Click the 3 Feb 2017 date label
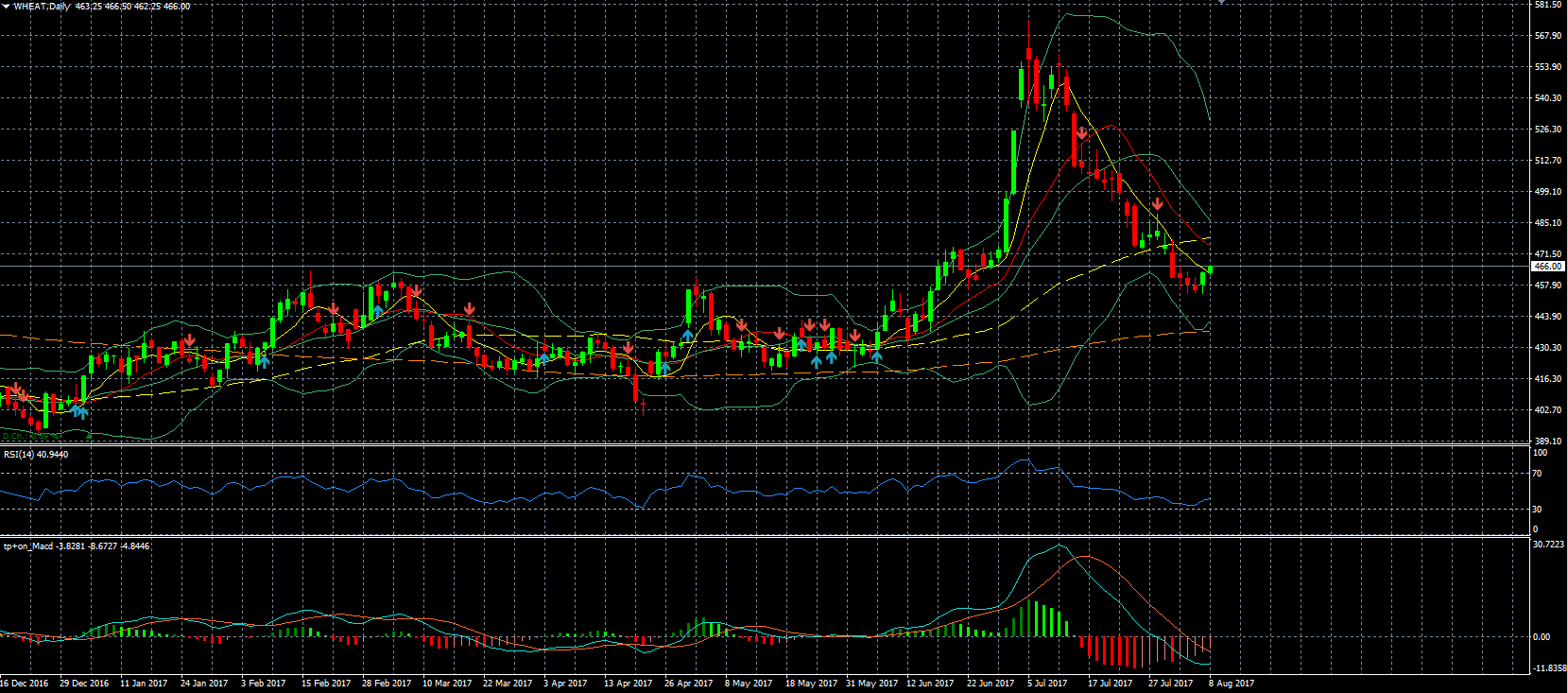 click(x=263, y=684)
